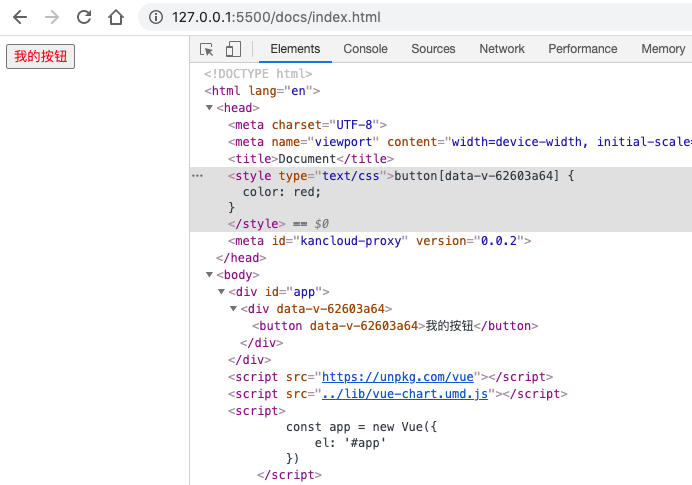Open the Network tab
Screen dimensions: 692x485
502,49
